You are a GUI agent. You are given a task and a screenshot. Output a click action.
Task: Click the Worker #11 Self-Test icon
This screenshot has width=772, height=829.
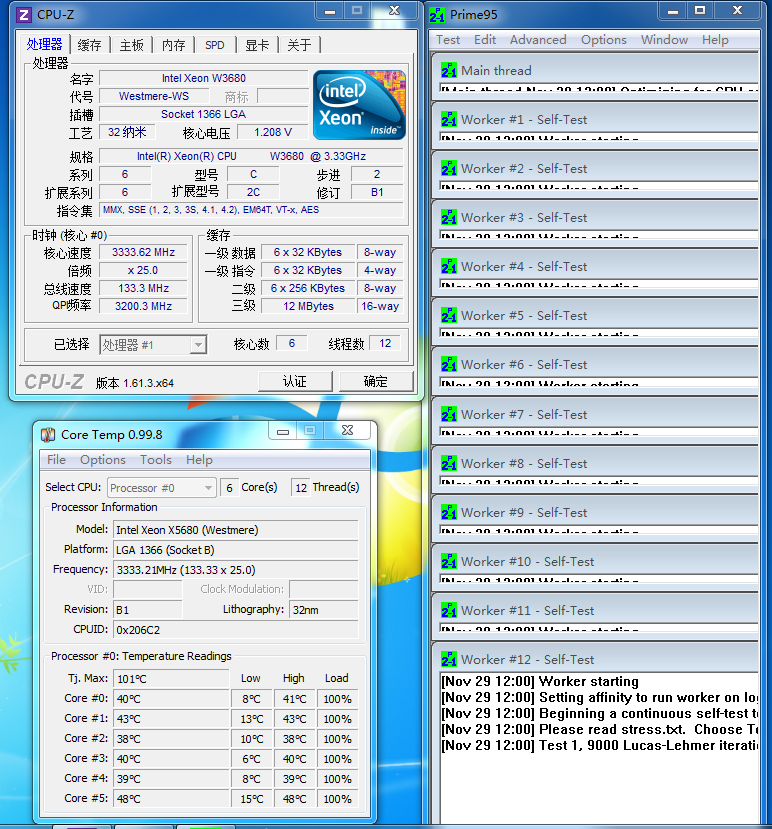[449, 611]
